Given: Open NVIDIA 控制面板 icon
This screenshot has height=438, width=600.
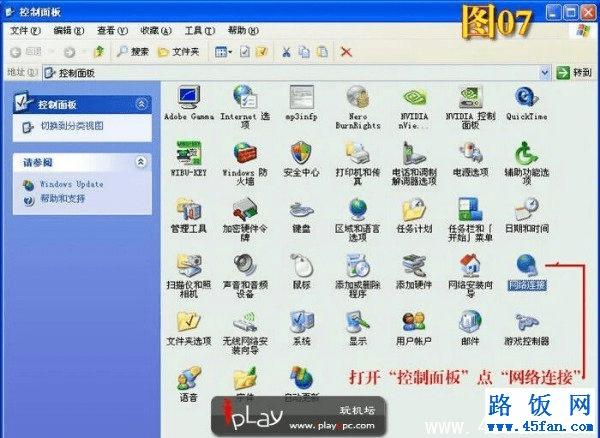Looking at the screenshot, I should click(471, 97).
